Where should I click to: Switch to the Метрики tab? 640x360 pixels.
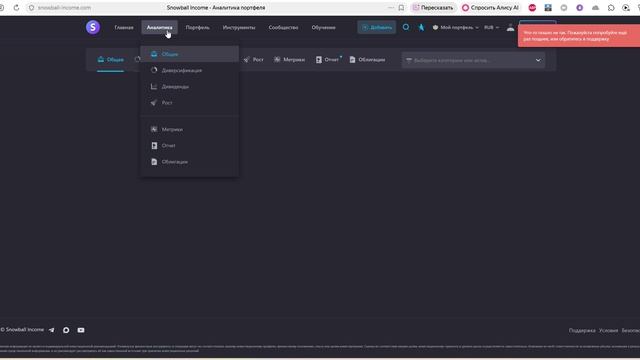tap(289, 60)
